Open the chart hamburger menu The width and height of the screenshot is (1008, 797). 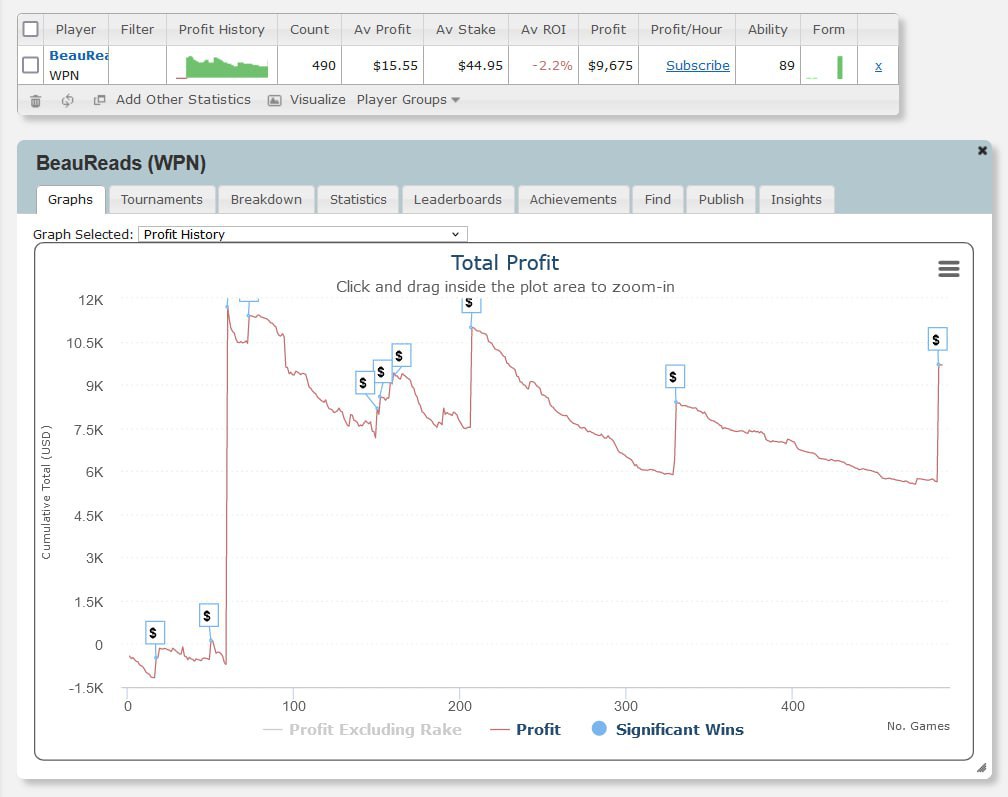coord(948,269)
